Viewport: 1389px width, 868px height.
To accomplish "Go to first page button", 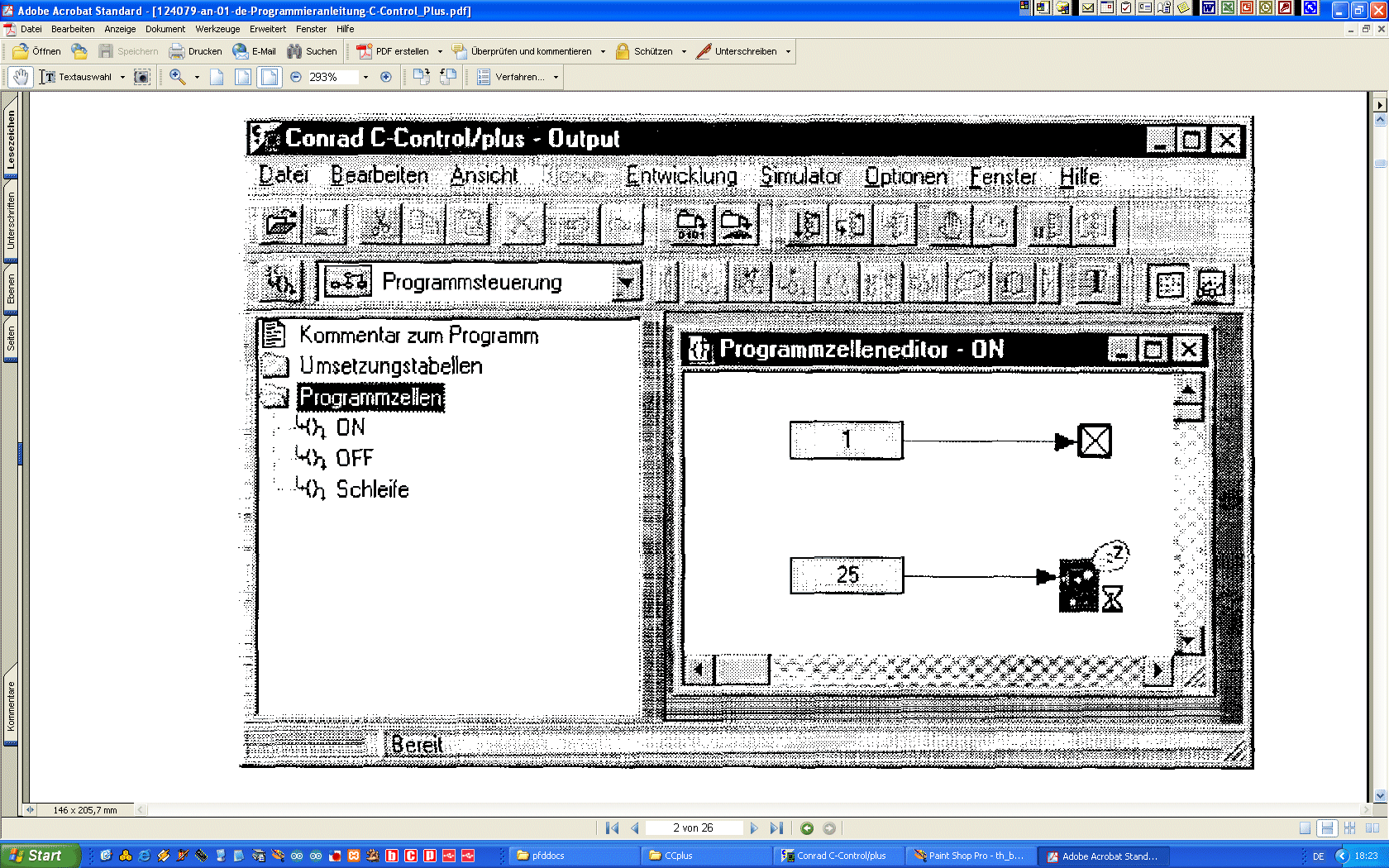I will [x=612, y=827].
